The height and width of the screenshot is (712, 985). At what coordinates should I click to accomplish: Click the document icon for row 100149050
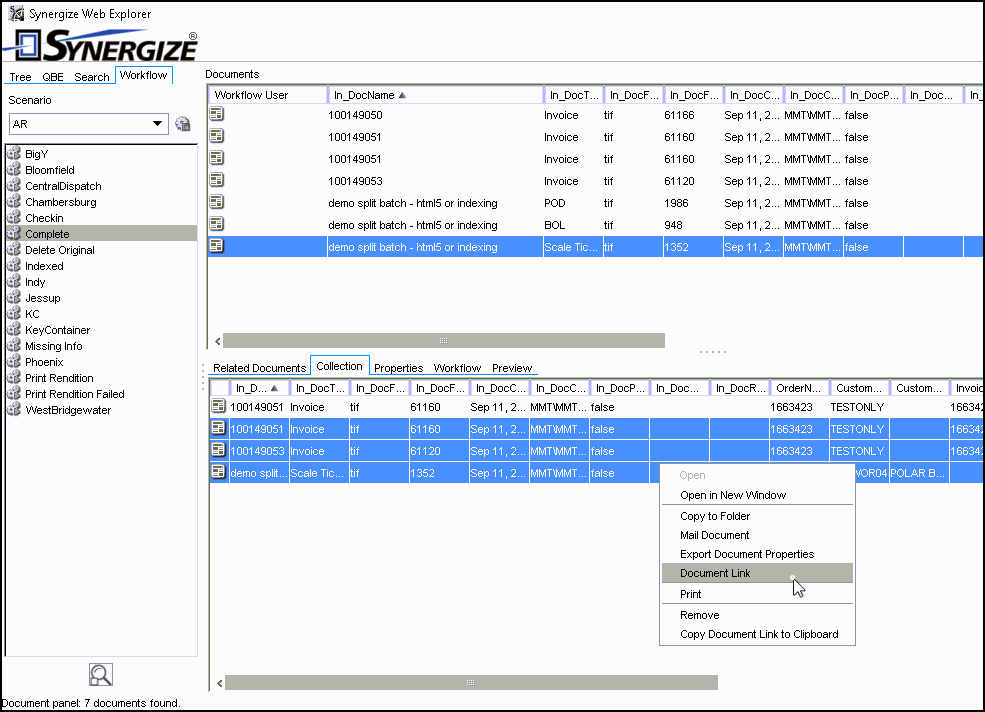tap(217, 114)
